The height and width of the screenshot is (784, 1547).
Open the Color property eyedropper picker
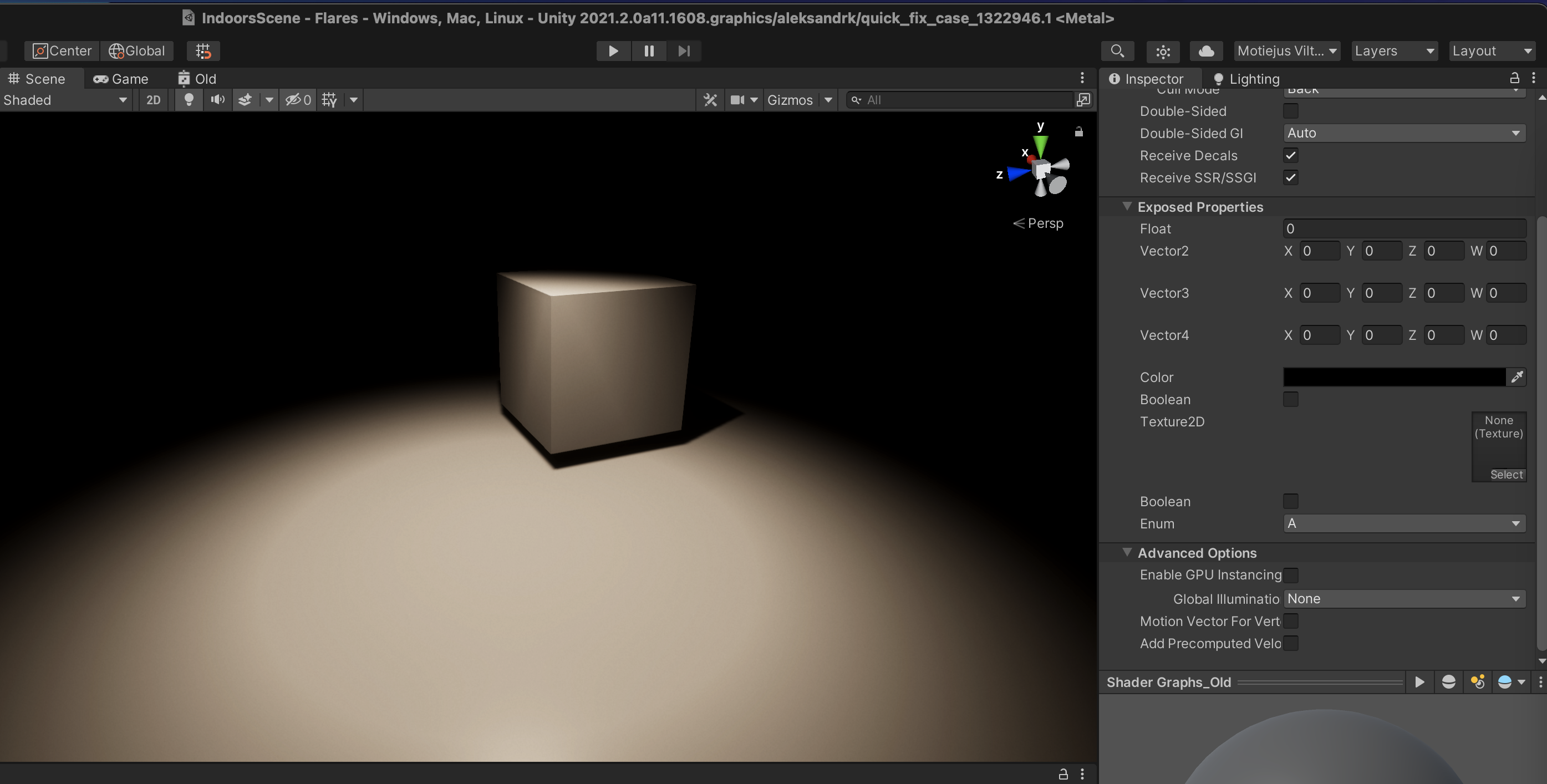click(1518, 377)
